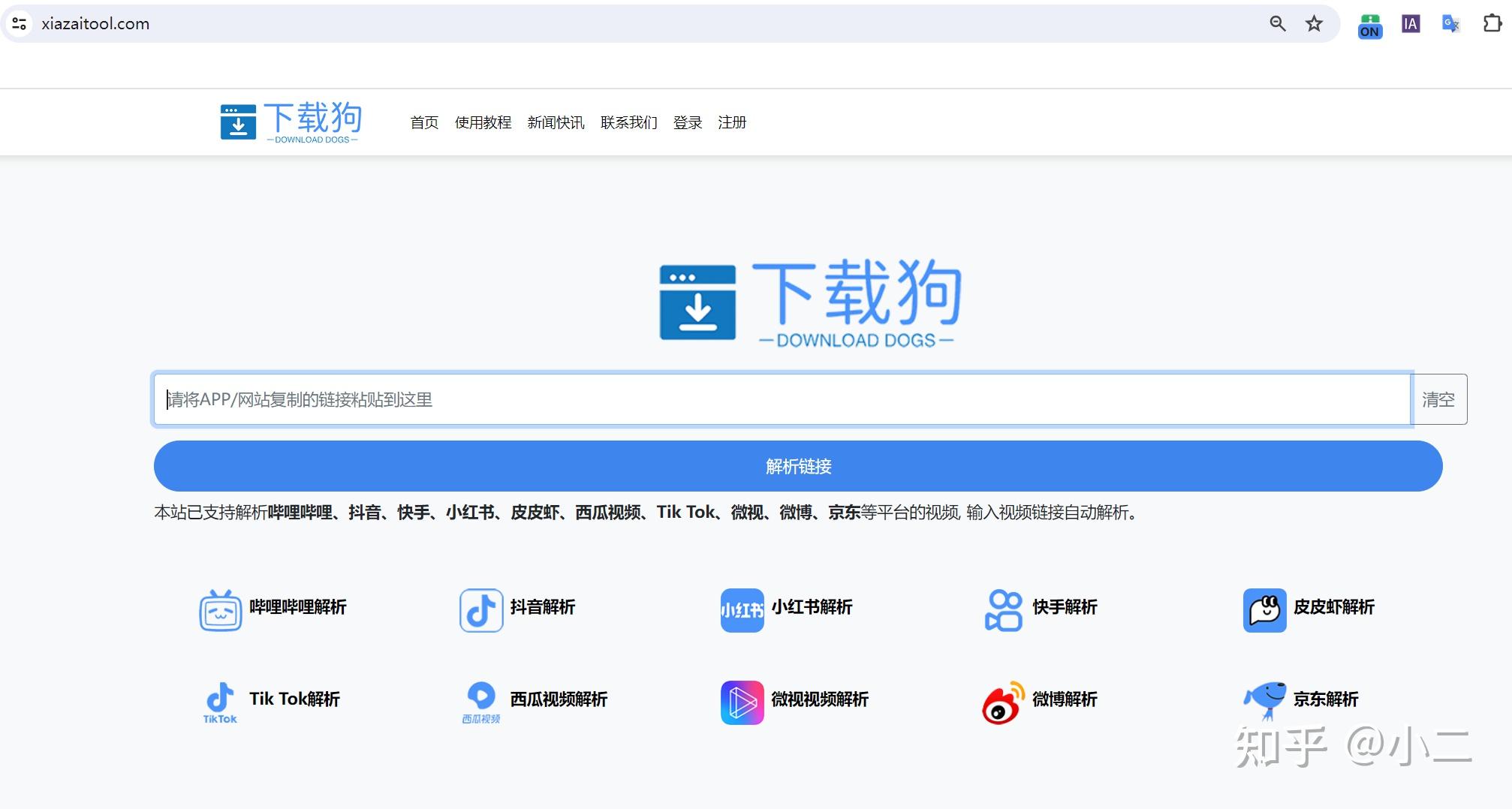This screenshot has height=809, width=1512.
Task: Click the Douyin music note icon
Action: (481, 610)
